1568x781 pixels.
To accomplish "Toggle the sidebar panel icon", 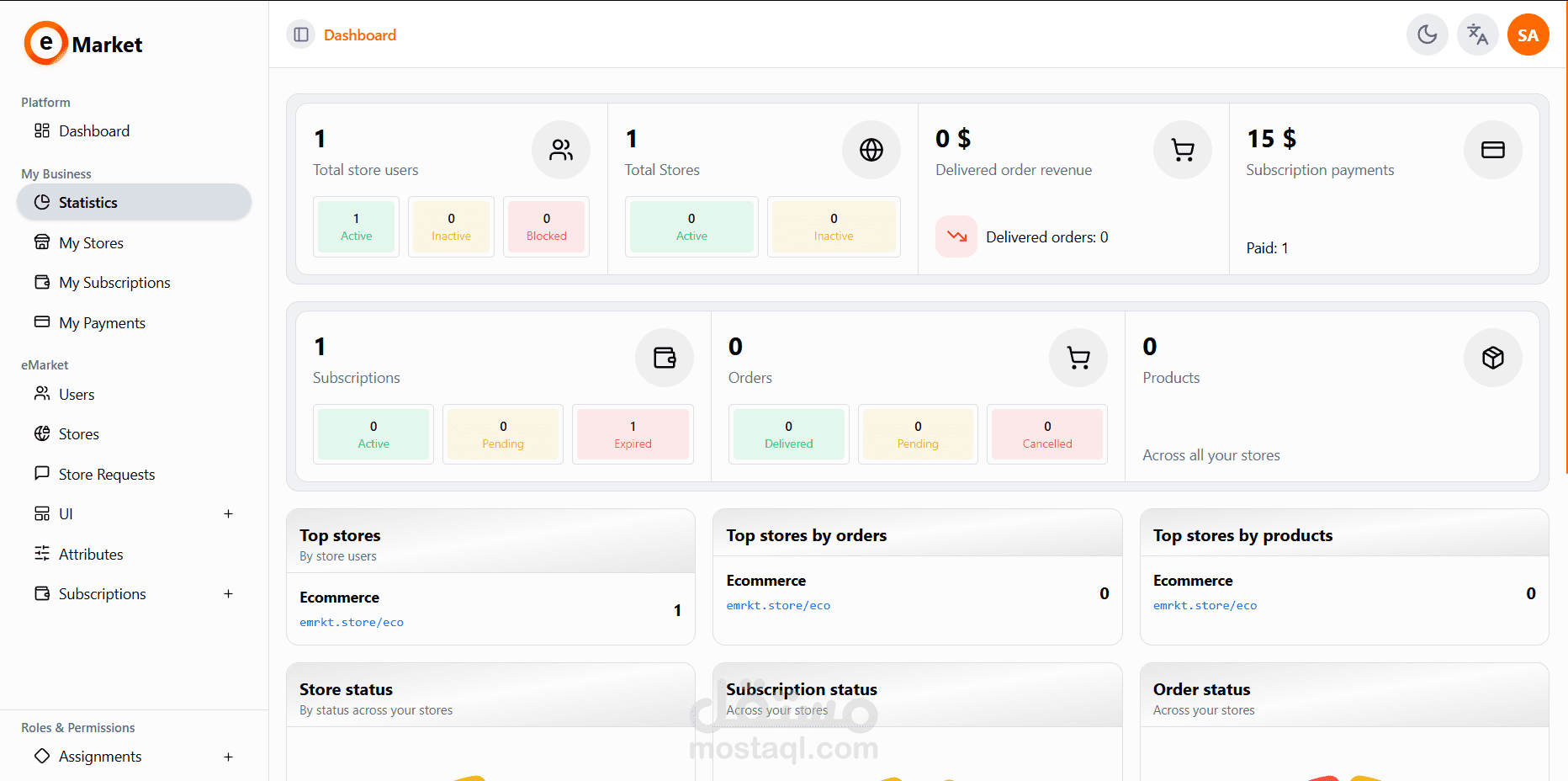I will 301,35.
